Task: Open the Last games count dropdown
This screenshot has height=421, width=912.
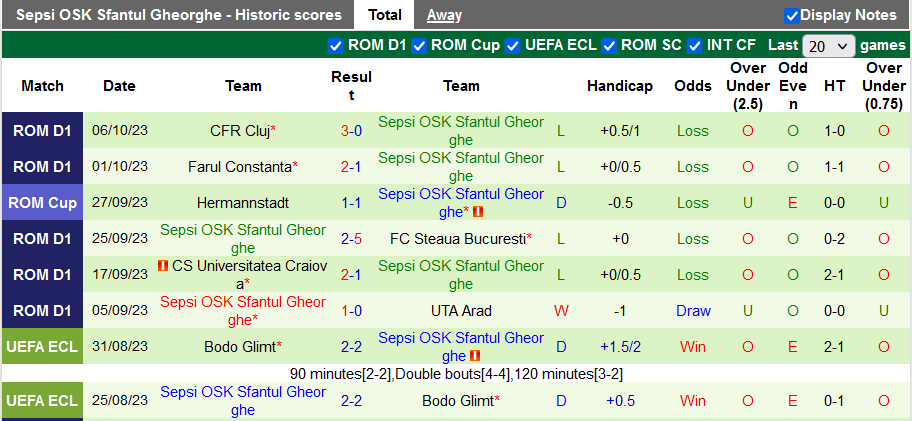Action: point(829,46)
